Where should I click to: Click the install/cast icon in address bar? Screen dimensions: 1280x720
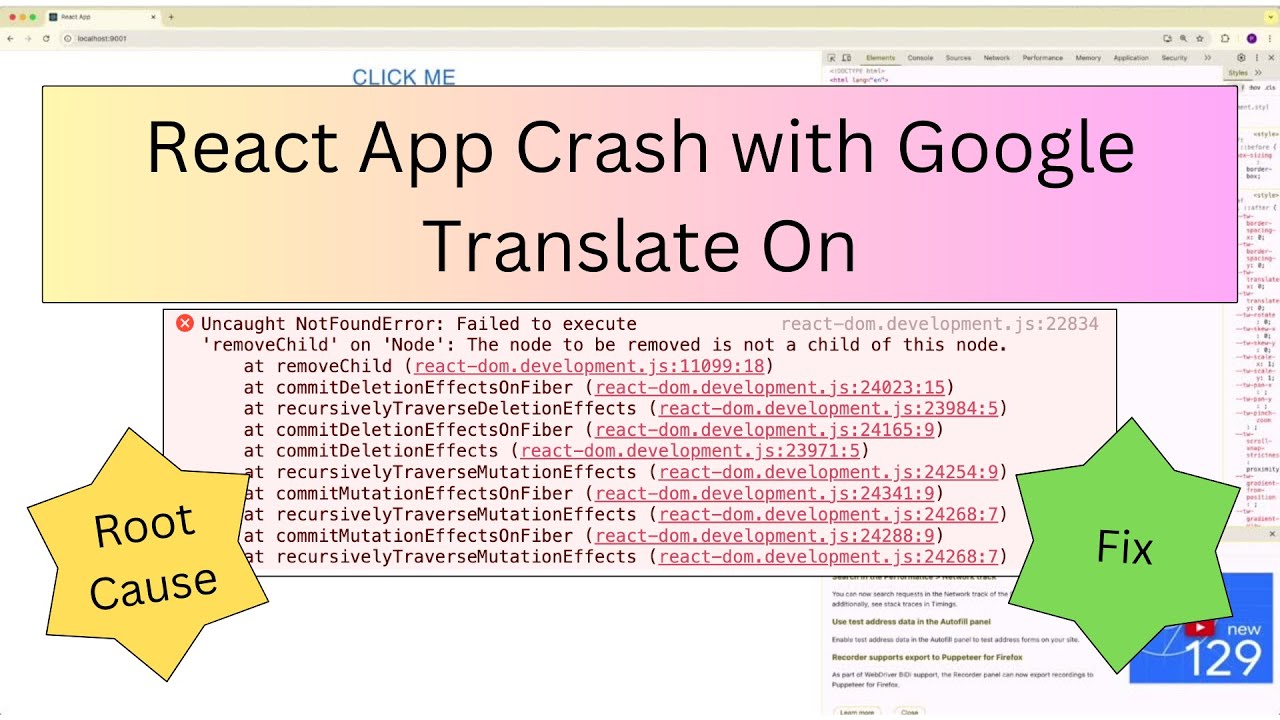[1167, 38]
